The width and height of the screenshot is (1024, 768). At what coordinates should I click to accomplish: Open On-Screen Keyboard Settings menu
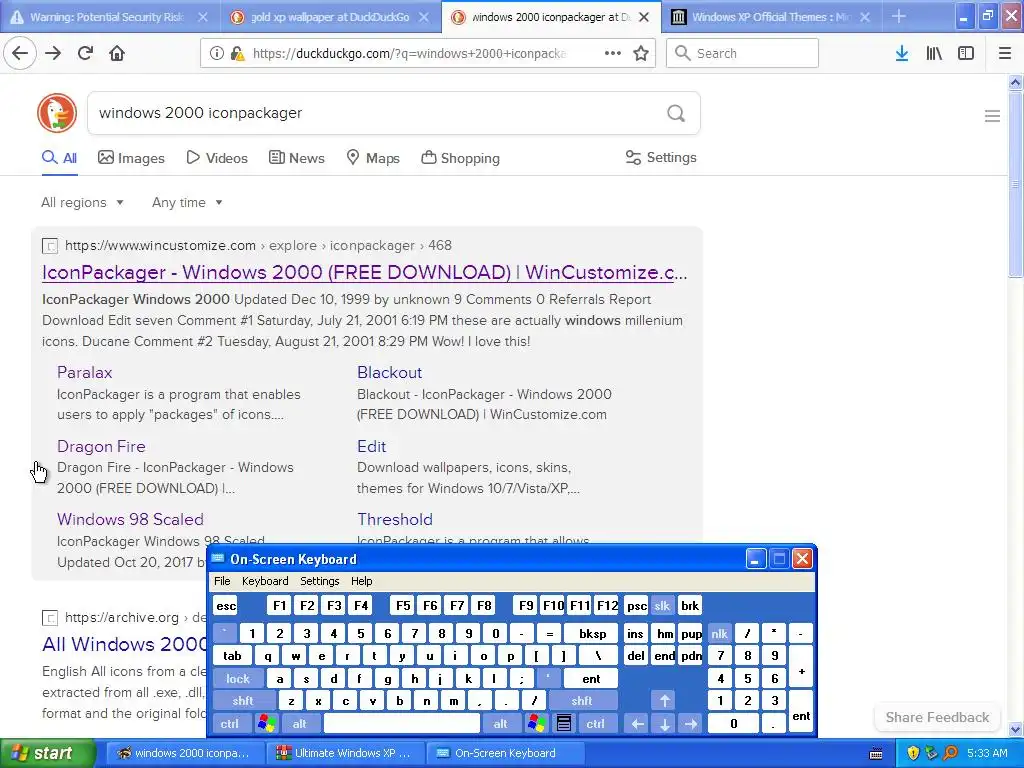pyautogui.click(x=319, y=581)
